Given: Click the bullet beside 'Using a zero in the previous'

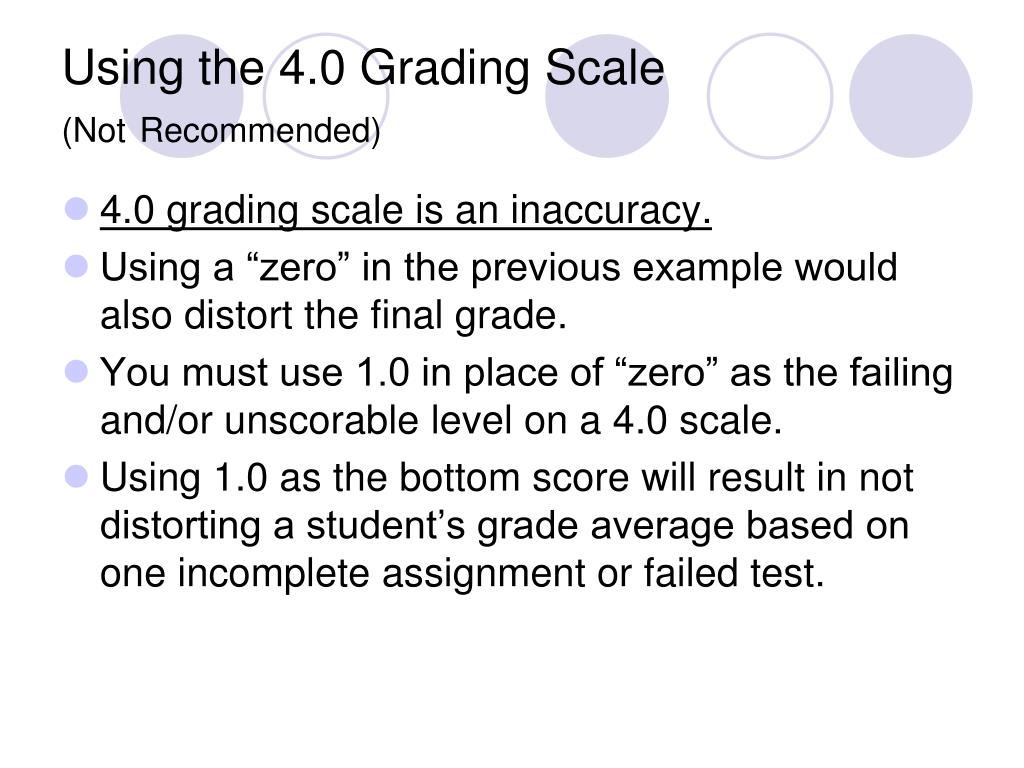Looking at the screenshot, I should 77,266.
